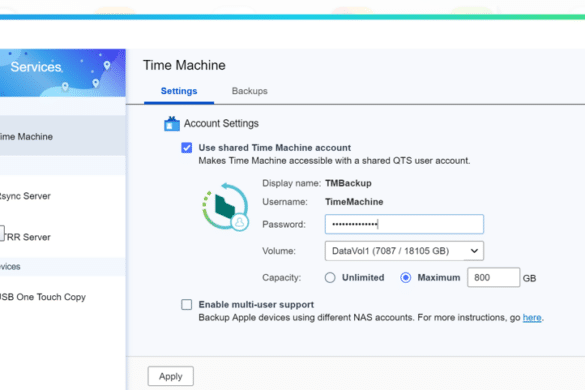Select the Maximum capacity radio button

click(406, 278)
